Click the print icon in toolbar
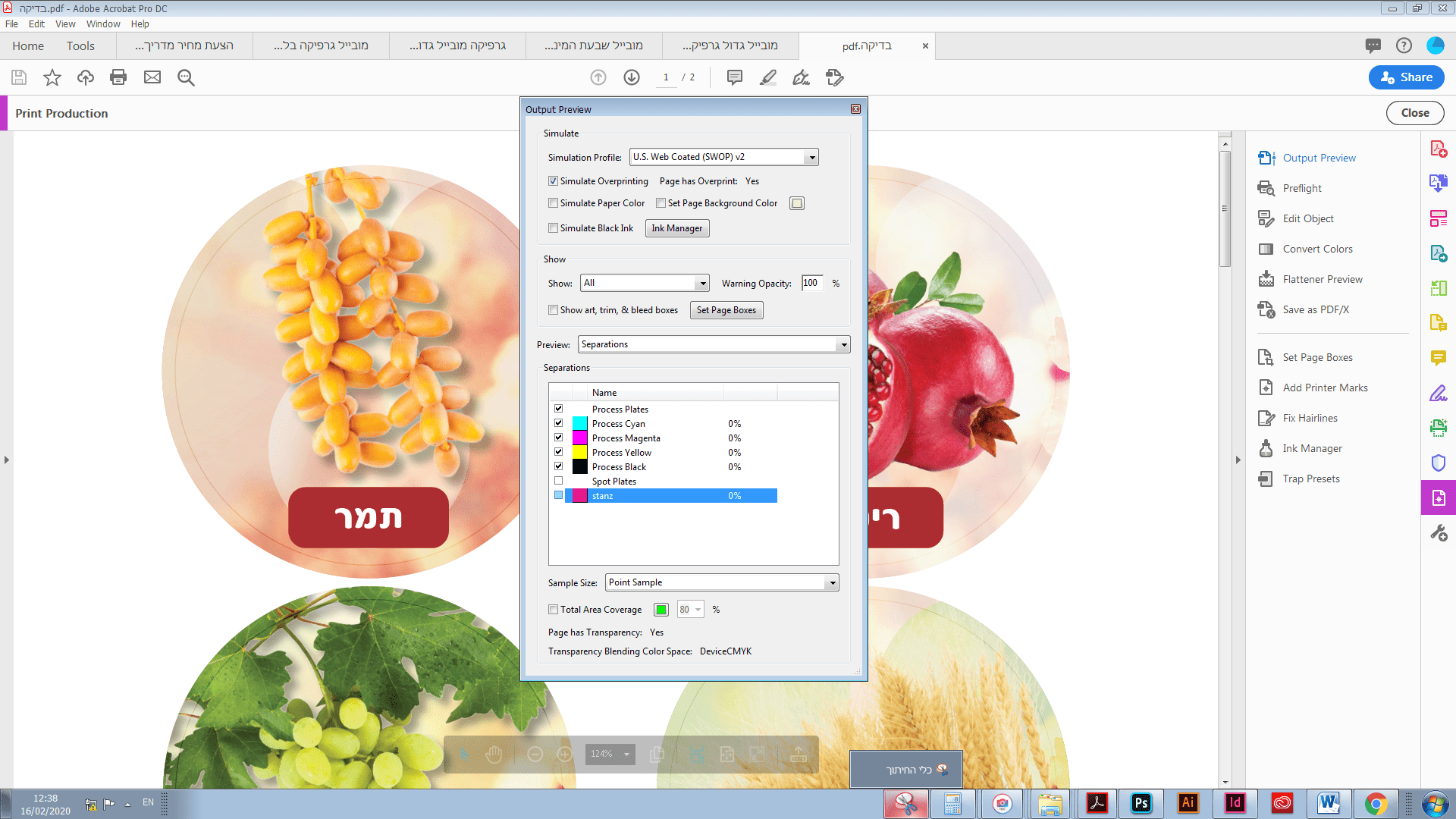Viewport: 1456px width, 819px height. pos(118,77)
